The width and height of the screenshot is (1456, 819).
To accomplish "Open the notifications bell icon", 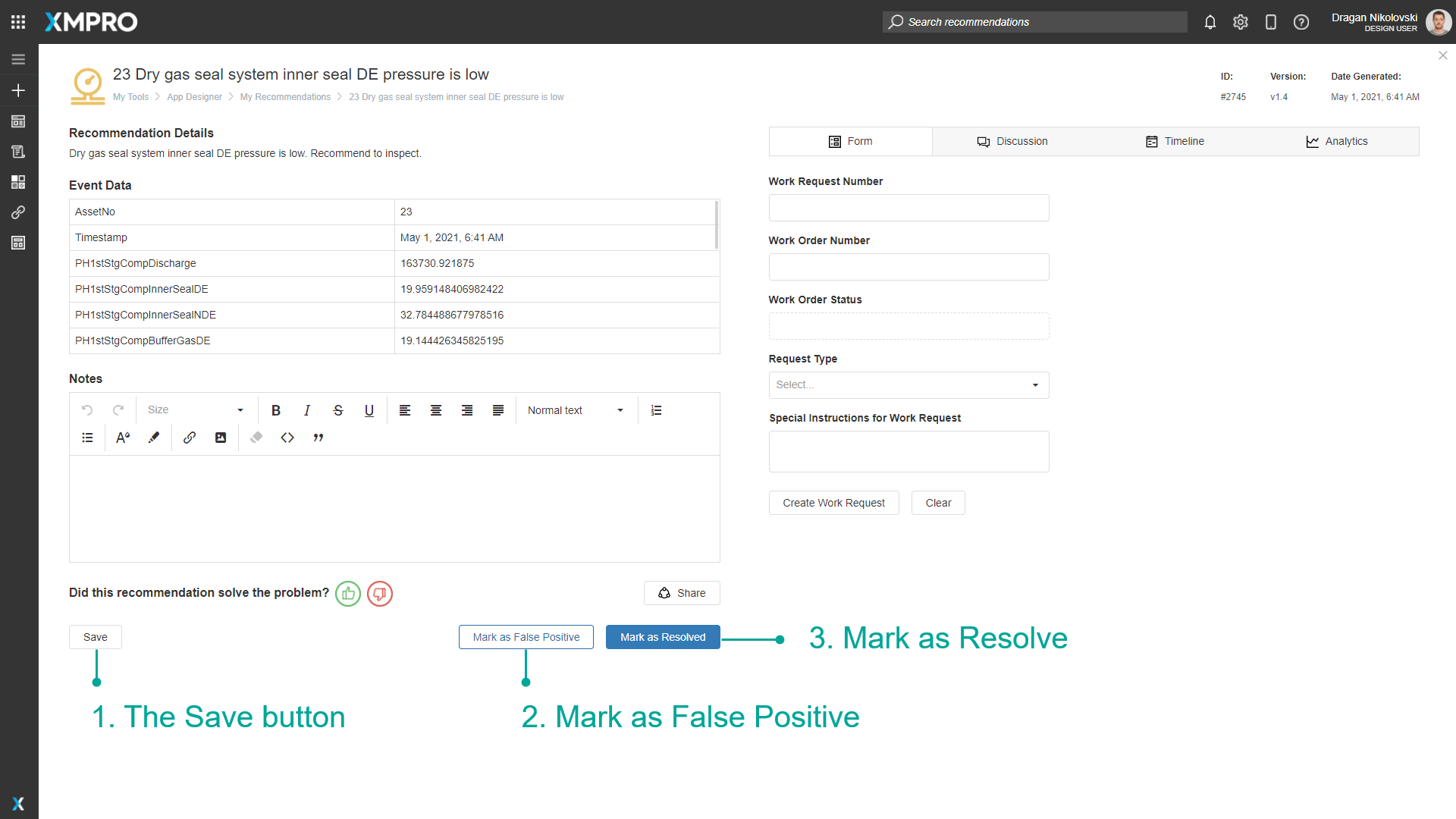I will tap(1210, 22).
